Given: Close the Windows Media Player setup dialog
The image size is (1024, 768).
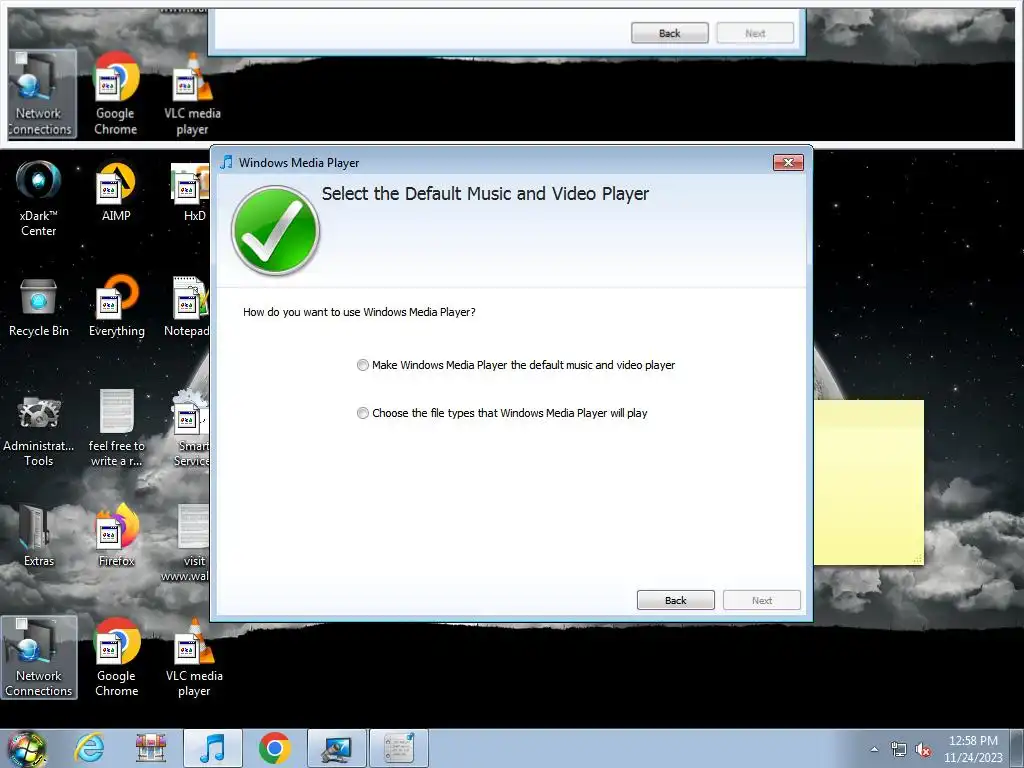Looking at the screenshot, I should click(788, 163).
